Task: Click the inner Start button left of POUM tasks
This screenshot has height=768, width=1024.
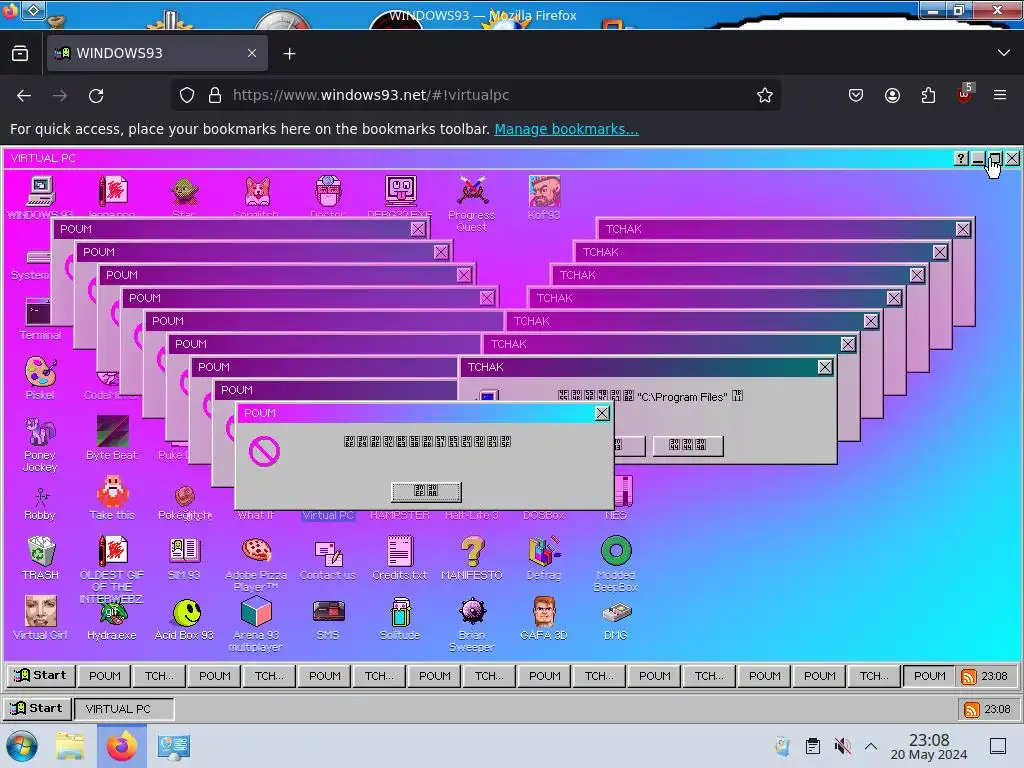Action: (40, 675)
